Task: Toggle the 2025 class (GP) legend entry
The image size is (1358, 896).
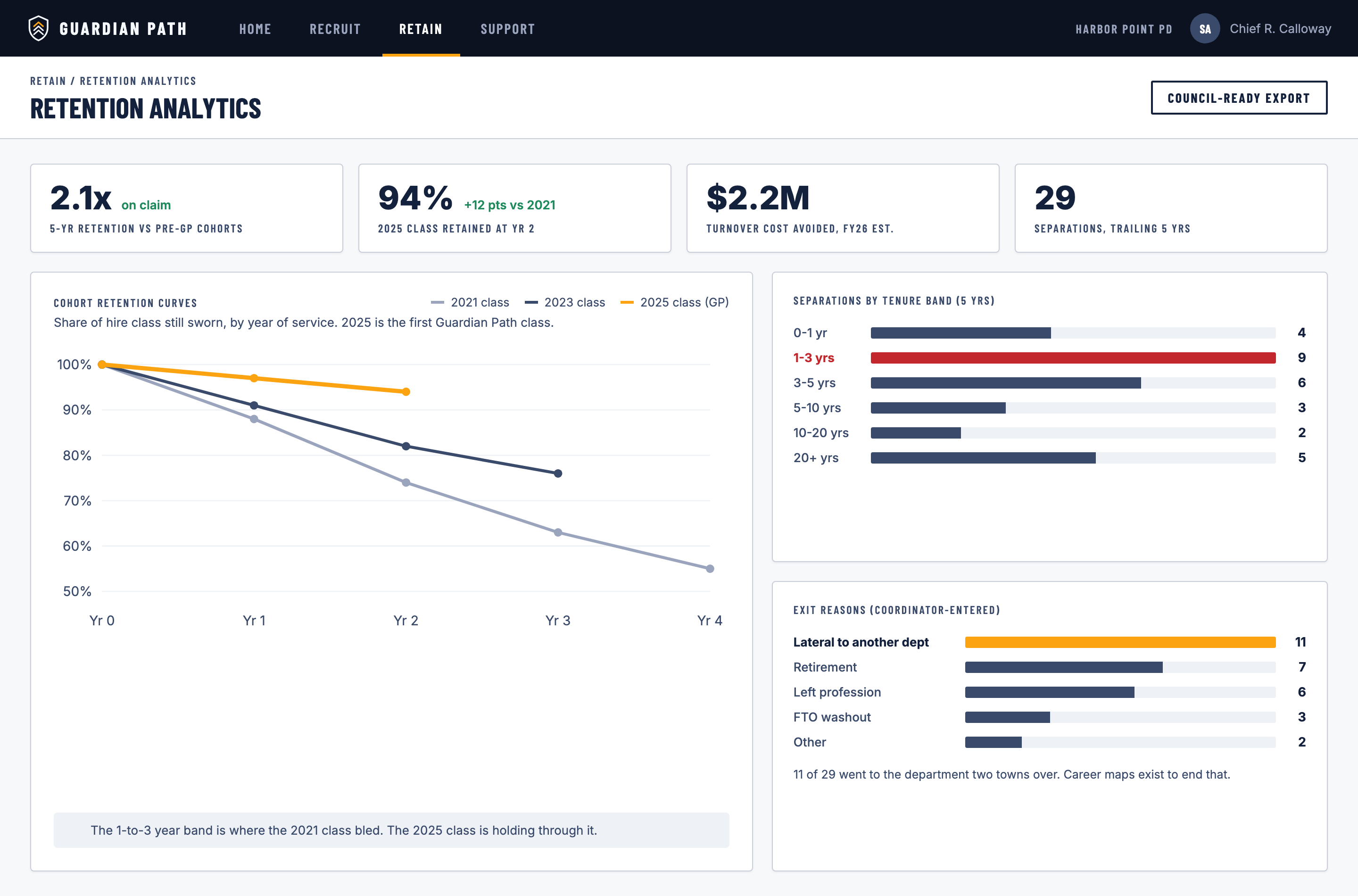Action: [674, 302]
